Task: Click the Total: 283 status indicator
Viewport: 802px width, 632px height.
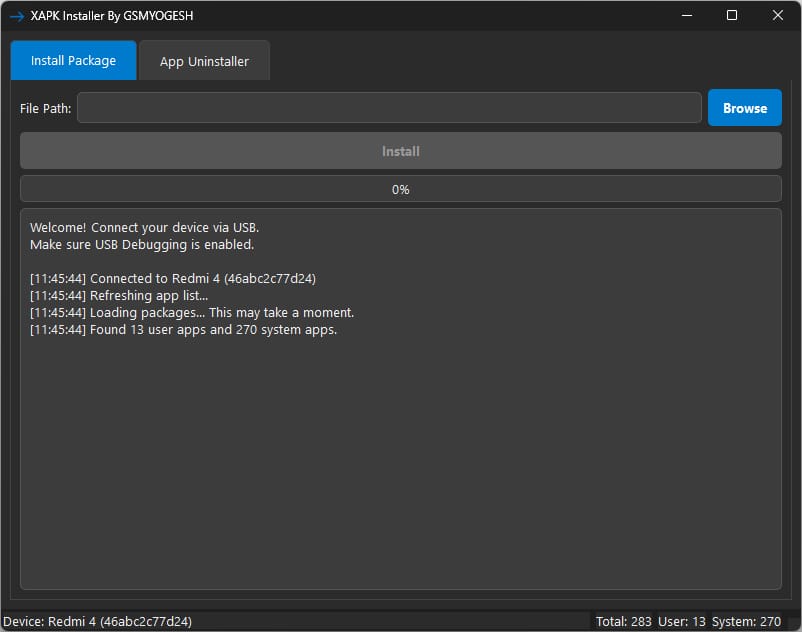Action: click(623, 621)
